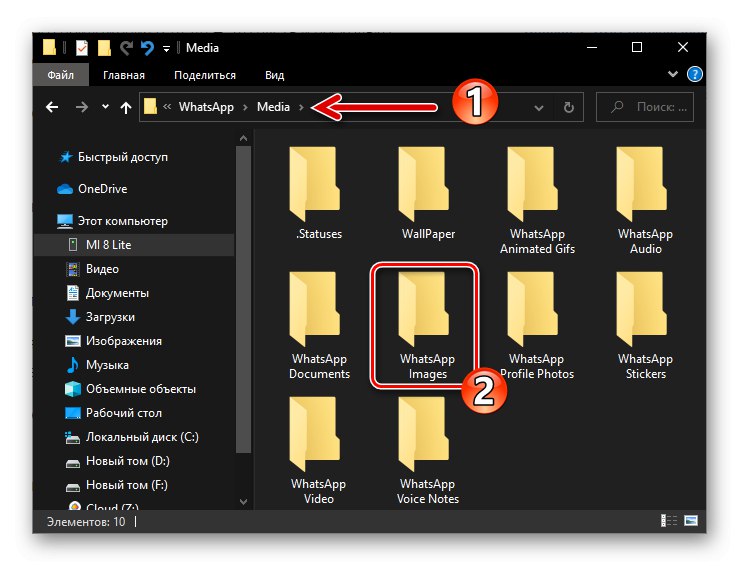Viewport: 739px width, 566px height.
Task: Click the blue Redo arrow in title bar
Action: (148, 48)
